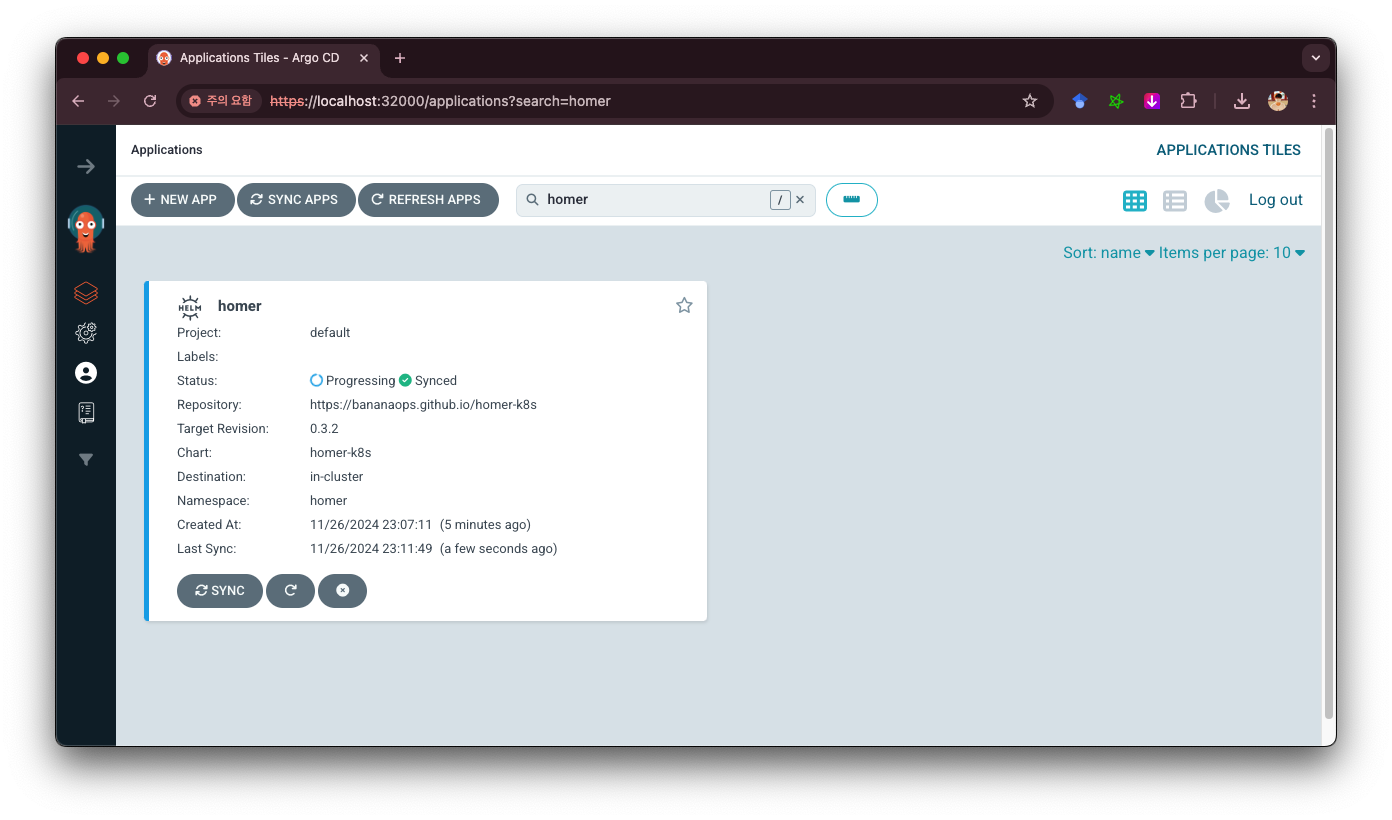Click the slash shortcut hint in search
The height and width of the screenshot is (820, 1392).
point(780,200)
